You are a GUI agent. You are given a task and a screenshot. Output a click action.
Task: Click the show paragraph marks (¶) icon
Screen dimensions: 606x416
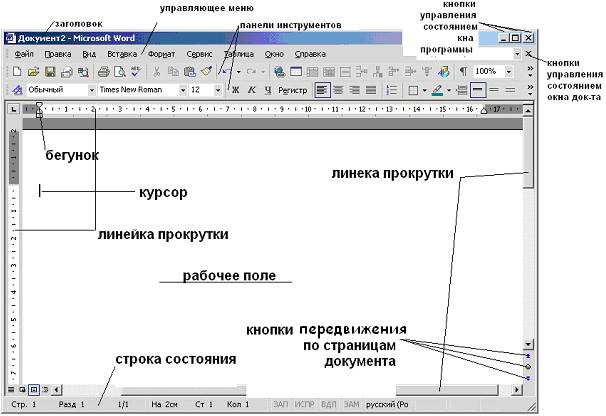(462, 72)
